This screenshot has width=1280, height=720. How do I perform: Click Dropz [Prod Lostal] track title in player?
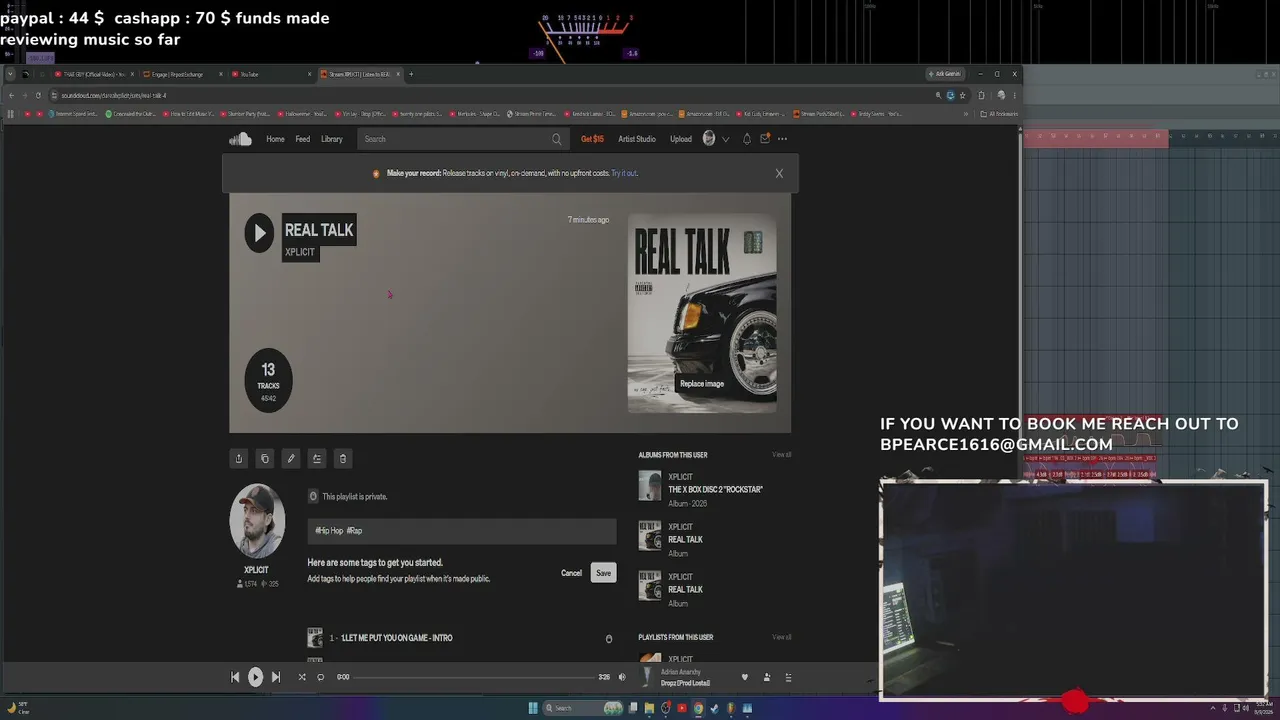(x=685, y=683)
